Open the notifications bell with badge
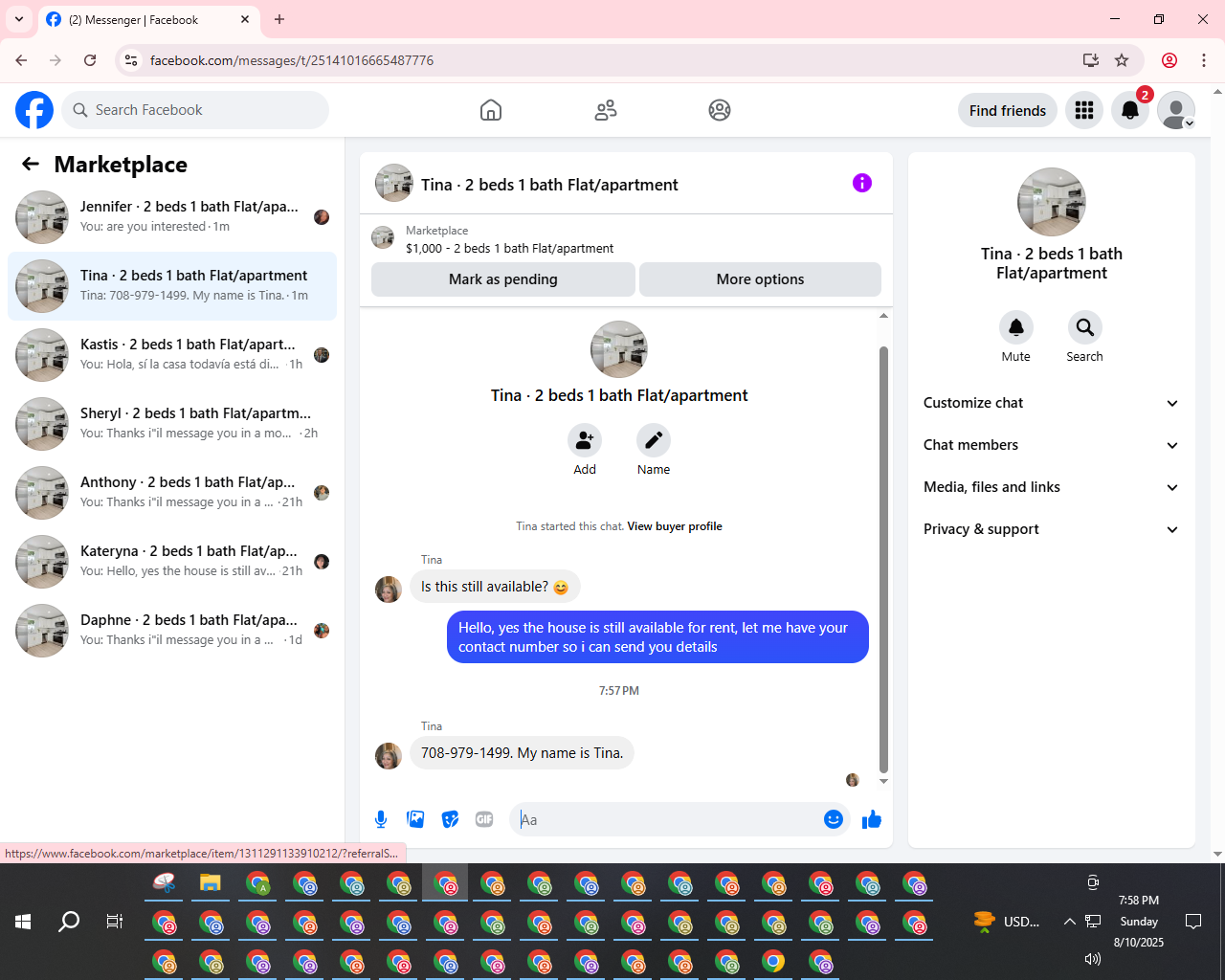This screenshot has width=1225, height=980. (1130, 110)
